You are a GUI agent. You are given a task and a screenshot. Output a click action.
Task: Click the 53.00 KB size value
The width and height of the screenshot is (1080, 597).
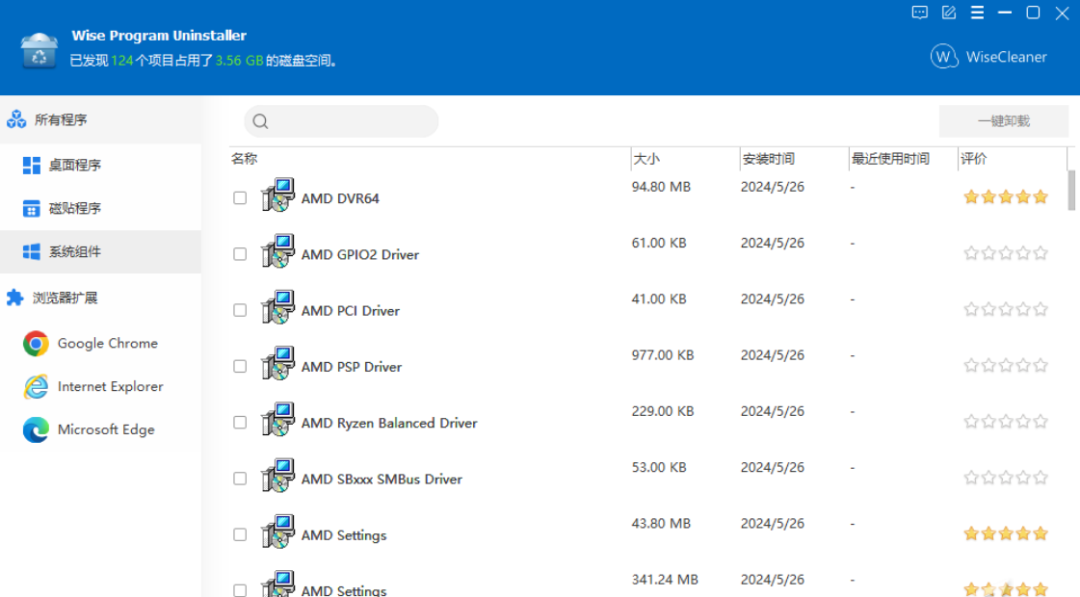click(x=659, y=468)
